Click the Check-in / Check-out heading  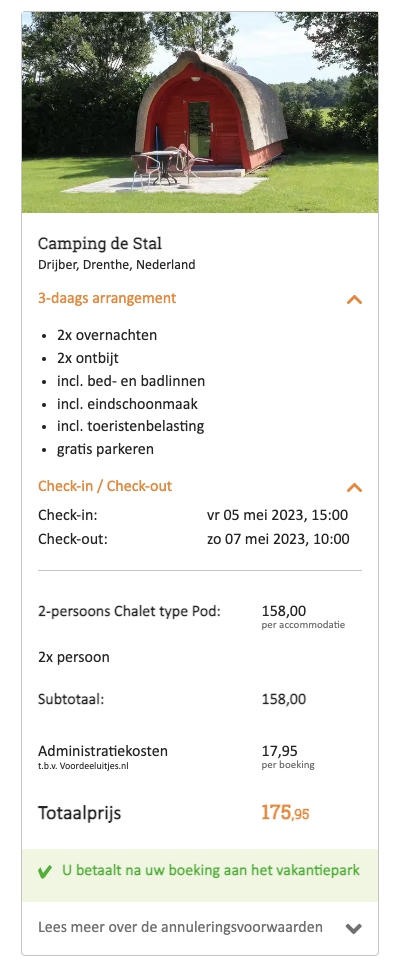click(105, 486)
